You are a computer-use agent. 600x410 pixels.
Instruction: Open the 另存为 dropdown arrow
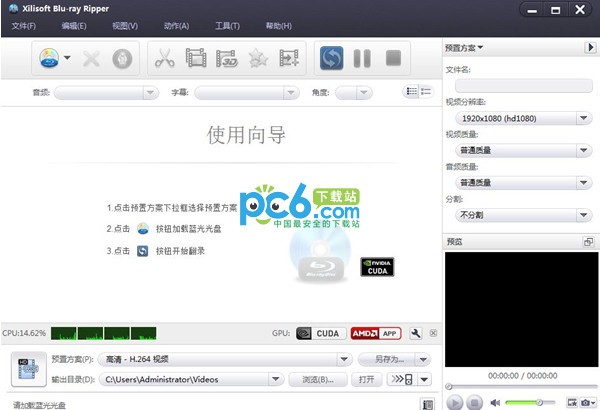pos(424,359)
